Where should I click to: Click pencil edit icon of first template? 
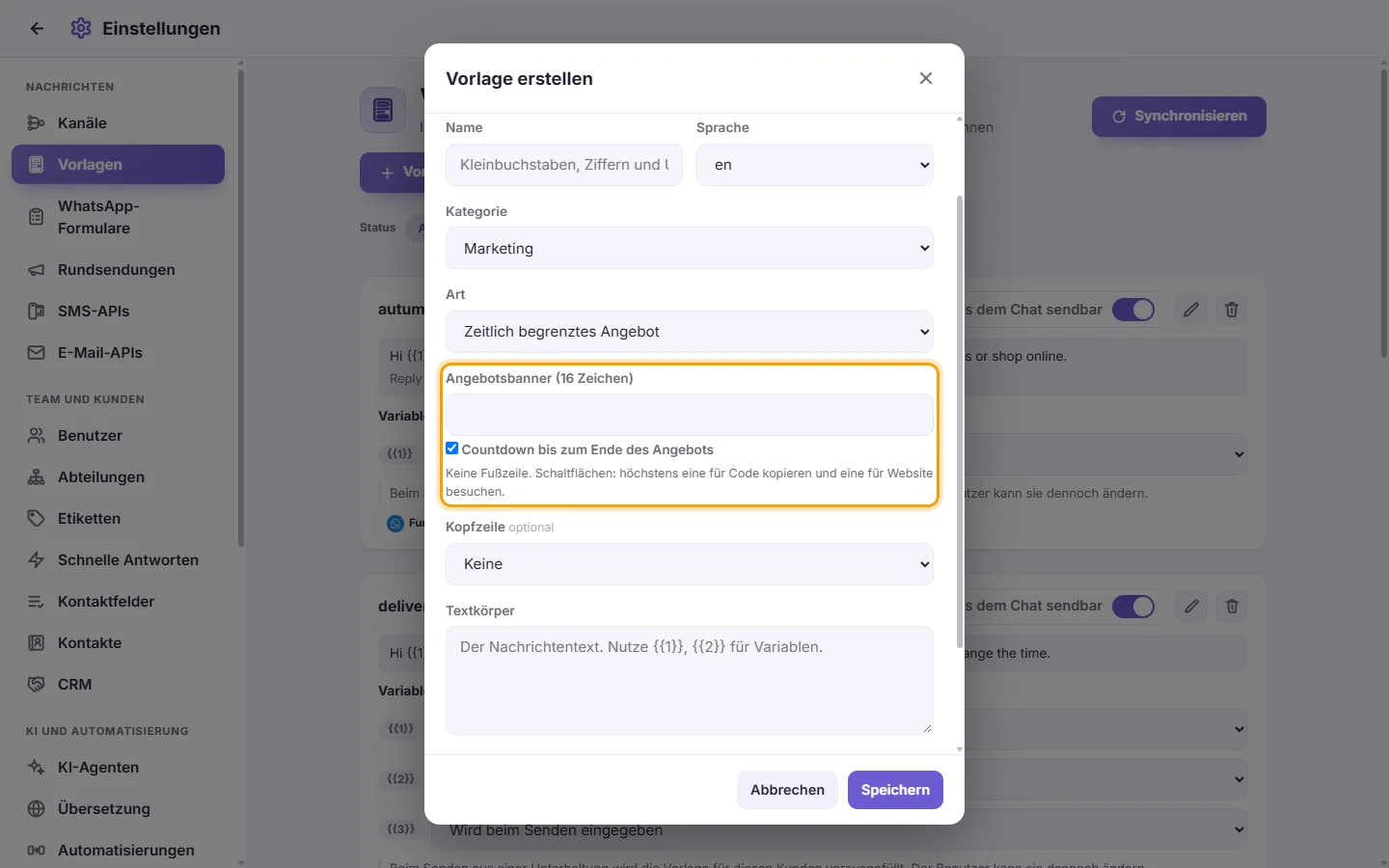[1191, 310]
